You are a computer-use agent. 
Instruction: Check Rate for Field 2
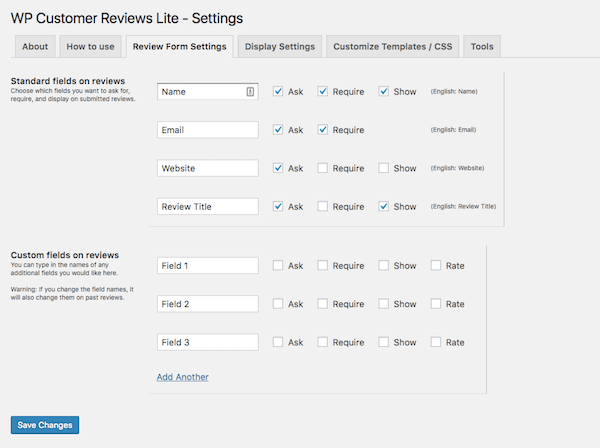point(435,304)
